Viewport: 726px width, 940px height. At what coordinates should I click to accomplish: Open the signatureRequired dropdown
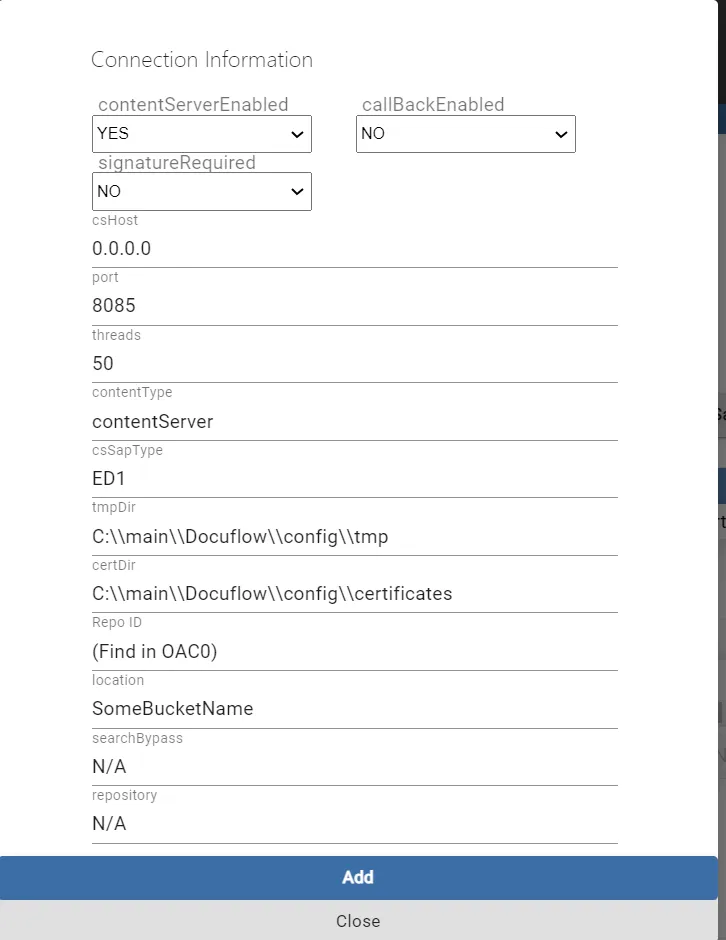(201, 191)
